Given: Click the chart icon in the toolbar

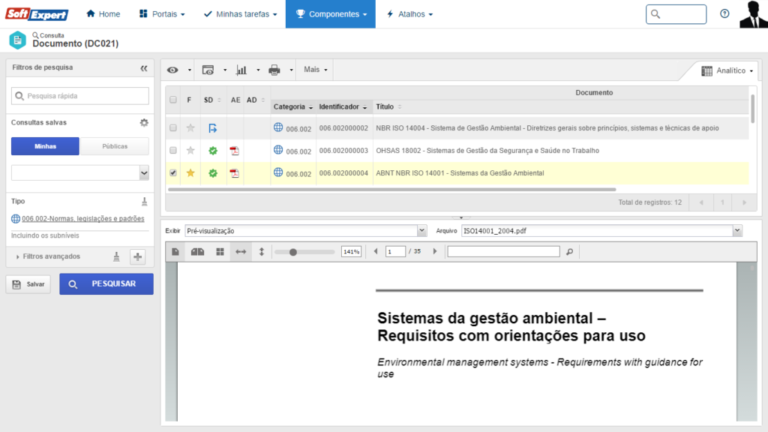Looking at the screenshot, I should (x=241, y=70).
